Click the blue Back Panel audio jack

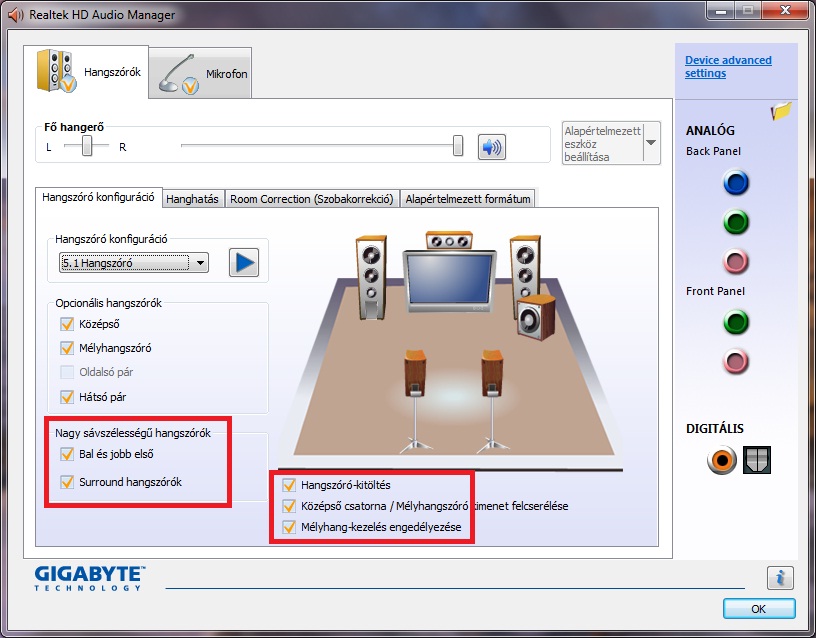click(x=736, y=183)
